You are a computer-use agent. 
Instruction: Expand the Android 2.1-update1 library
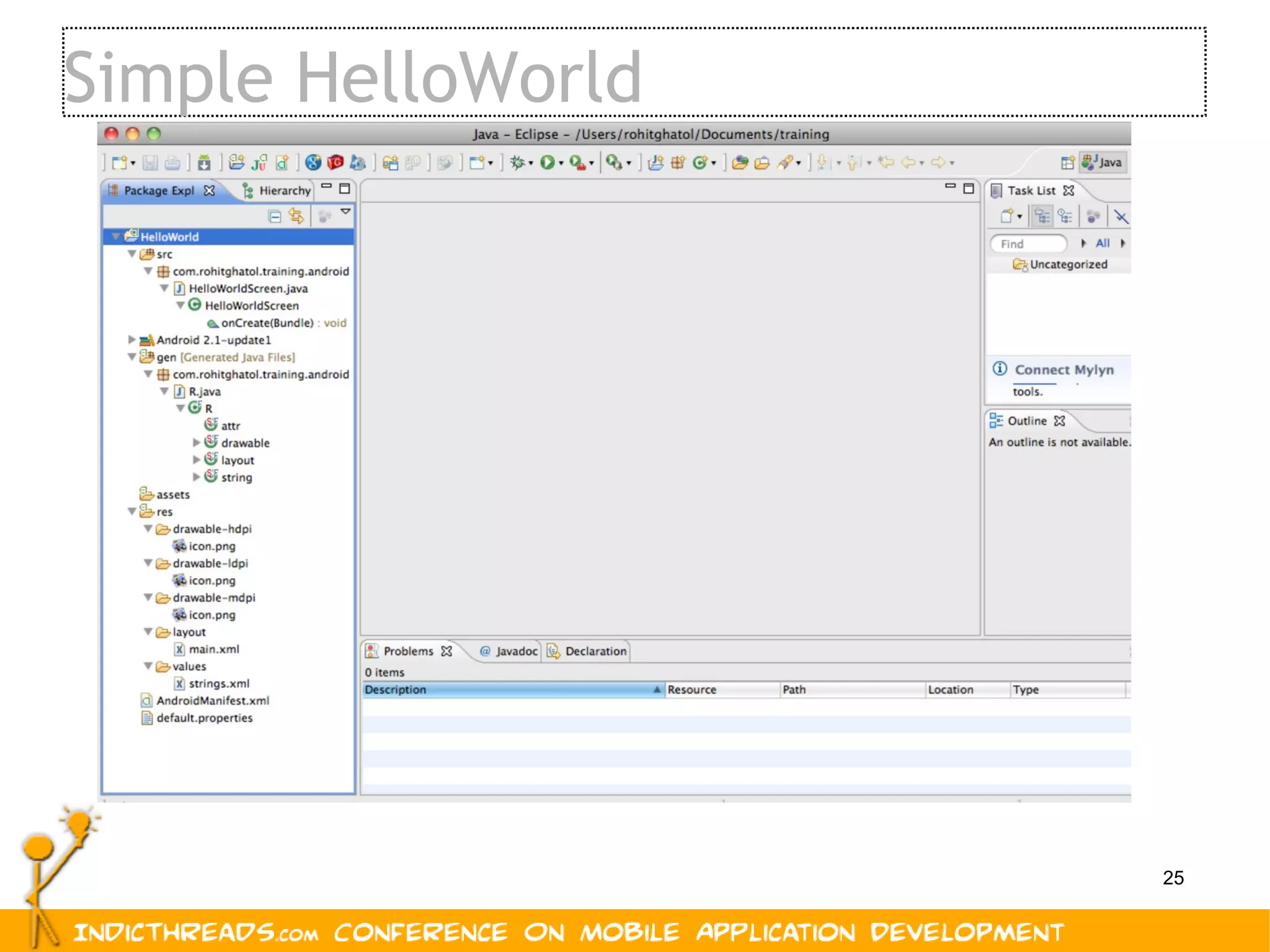131,339
